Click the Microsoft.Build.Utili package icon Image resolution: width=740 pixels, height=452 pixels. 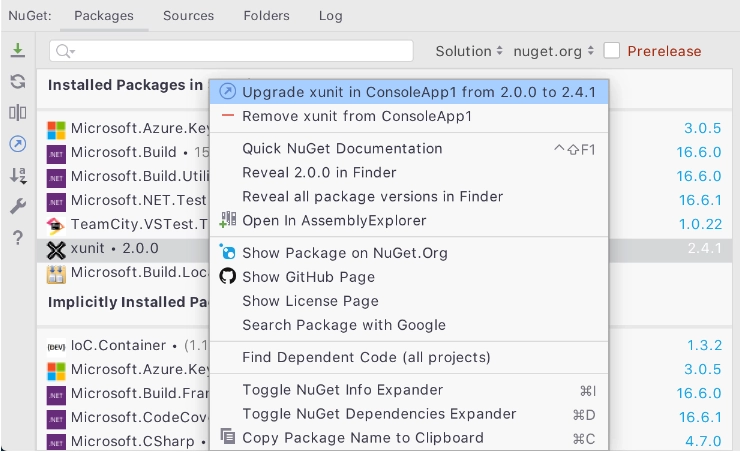tap(56, 178)
